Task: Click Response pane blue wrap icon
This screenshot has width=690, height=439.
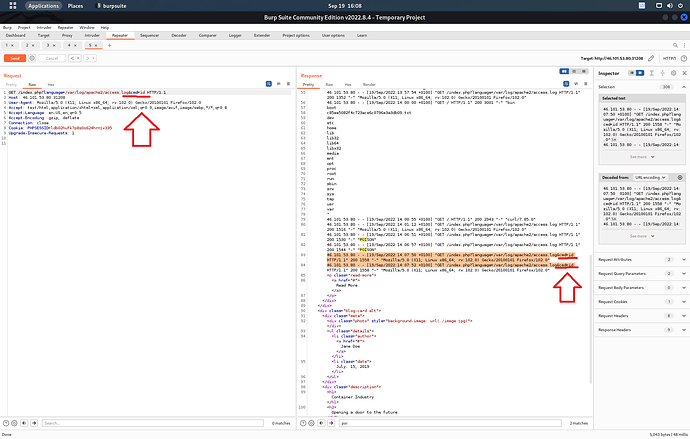Action: [x=566, y=84]
